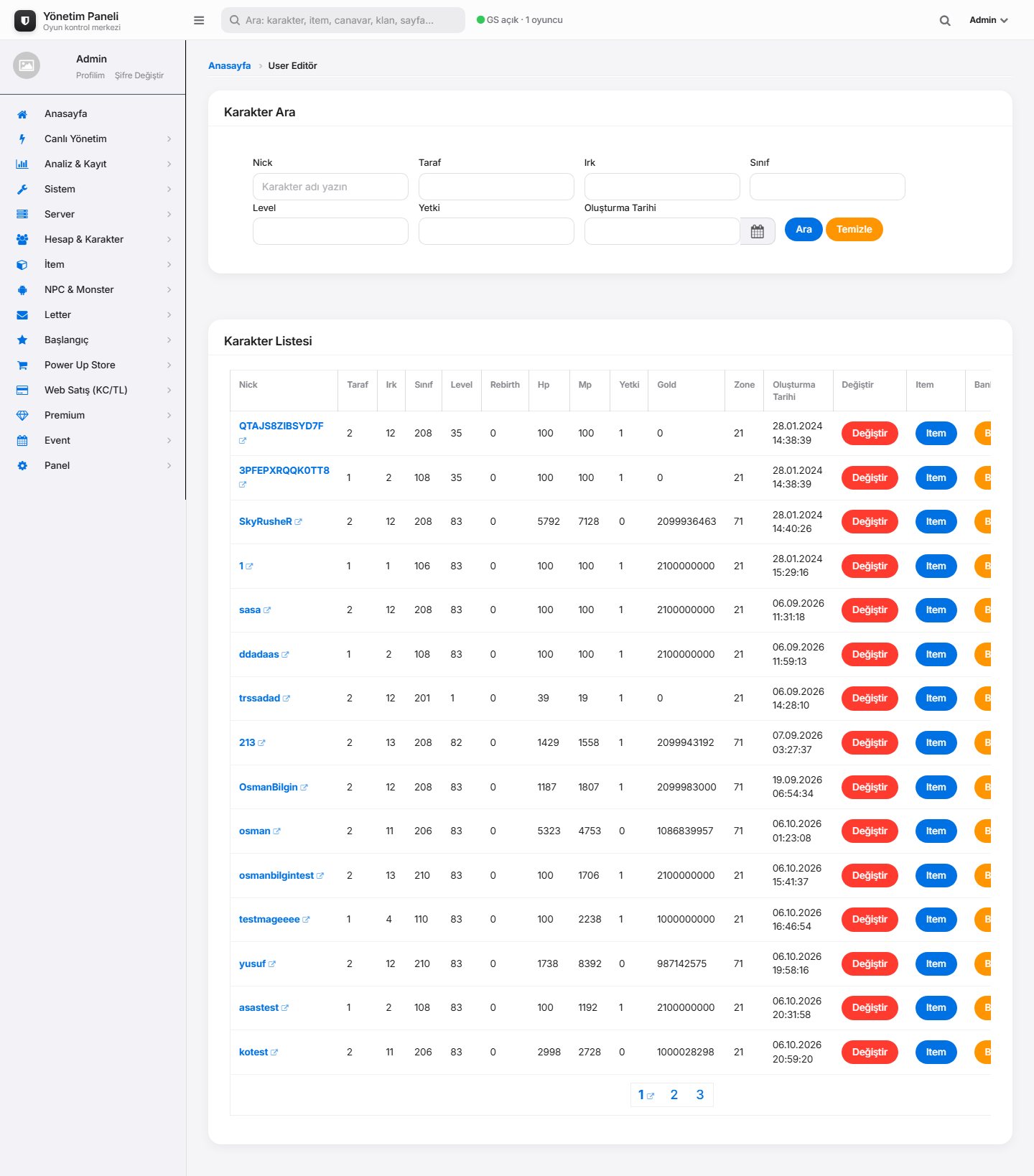Click the Canlı Yönetim lightning icon
Screen dimensions: 1034x1176
[x=22, y=139]
